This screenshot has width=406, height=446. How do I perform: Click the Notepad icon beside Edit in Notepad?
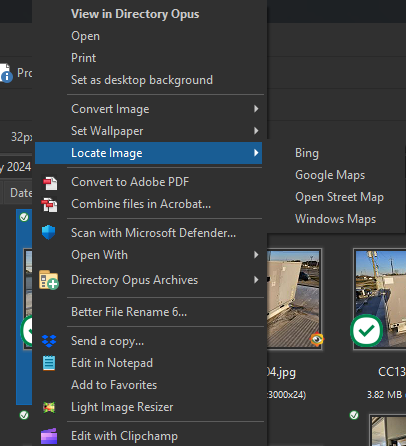coord(49,363)
